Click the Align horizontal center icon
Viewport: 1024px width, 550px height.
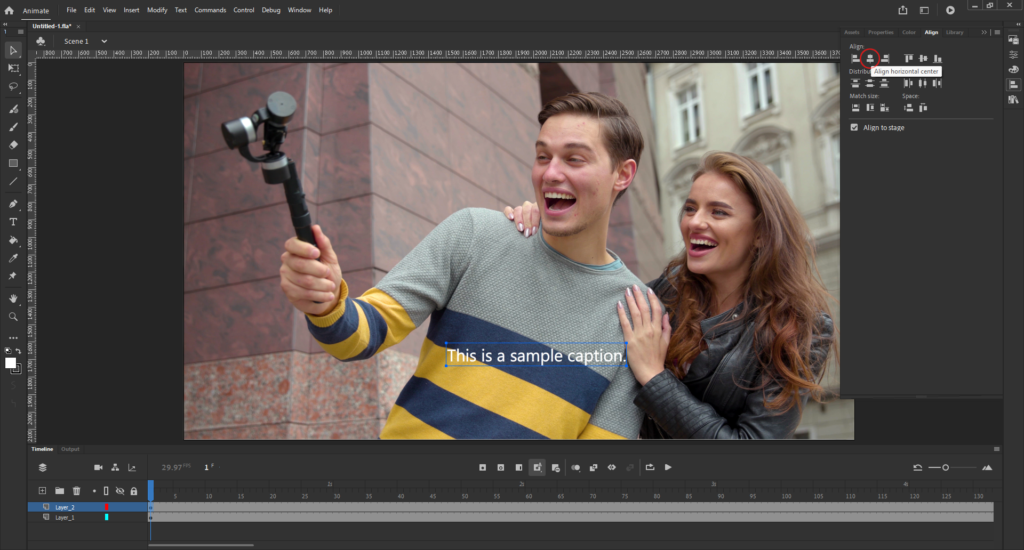tap(870, 59)
